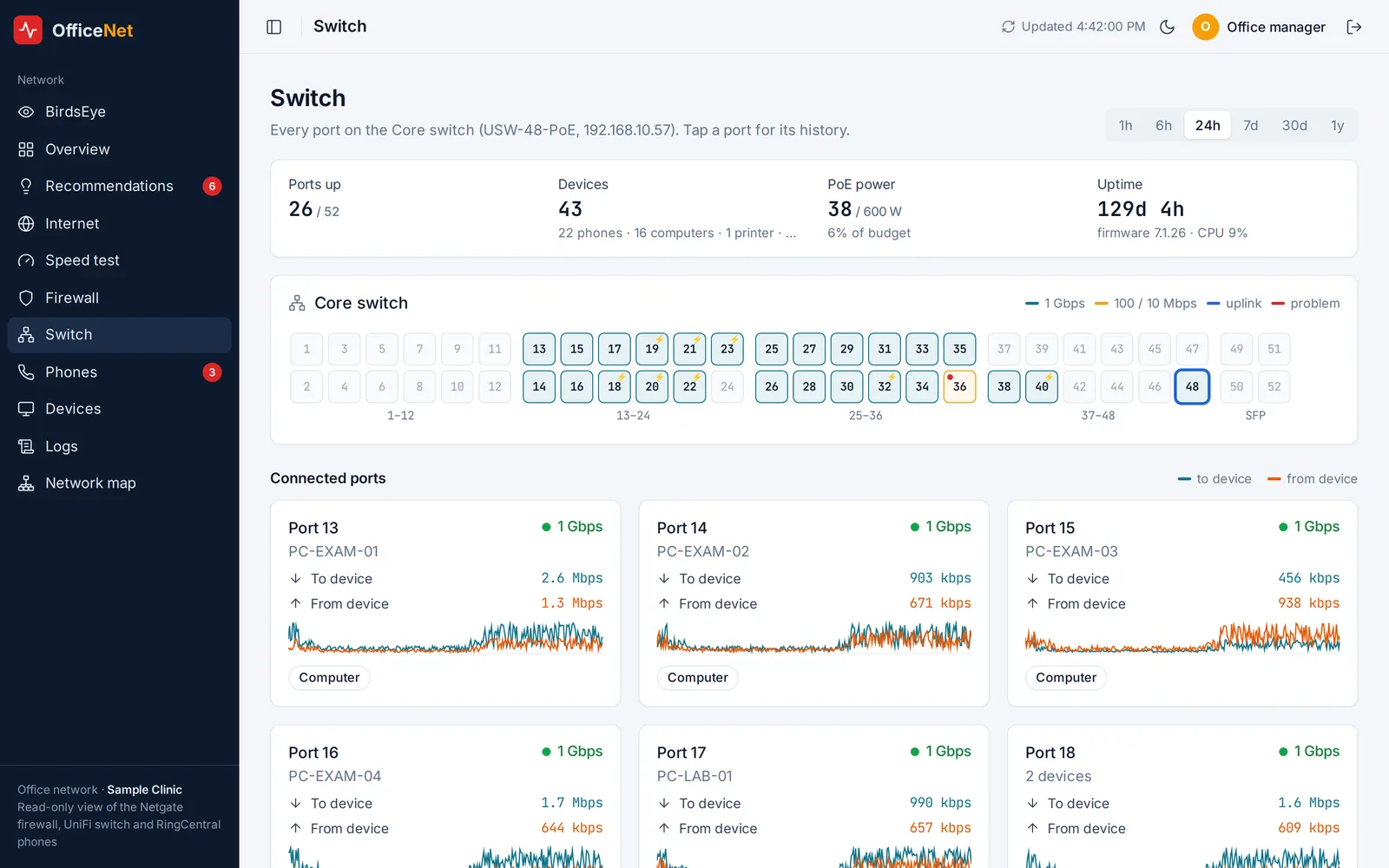Screen dimensions: 1389x868
Task: Open Recommendations in sidebar
Action: tap(120, 186)
